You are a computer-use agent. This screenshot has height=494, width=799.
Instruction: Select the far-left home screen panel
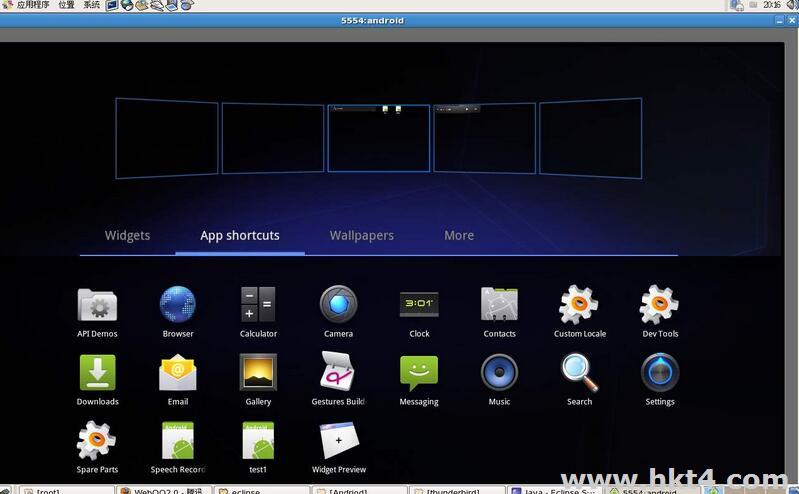tap(167, 138)
